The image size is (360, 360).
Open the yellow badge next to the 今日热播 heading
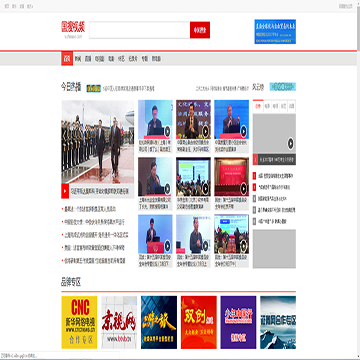(93, 88)
